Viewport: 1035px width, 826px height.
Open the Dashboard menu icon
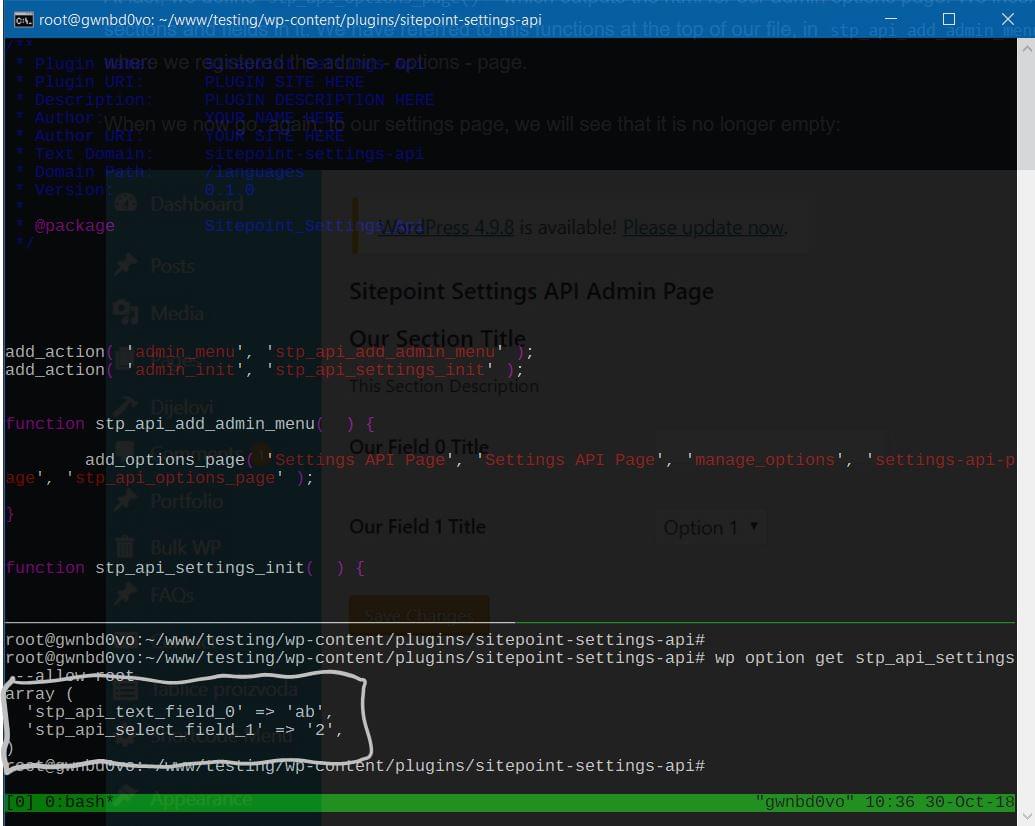coord(126,204)
